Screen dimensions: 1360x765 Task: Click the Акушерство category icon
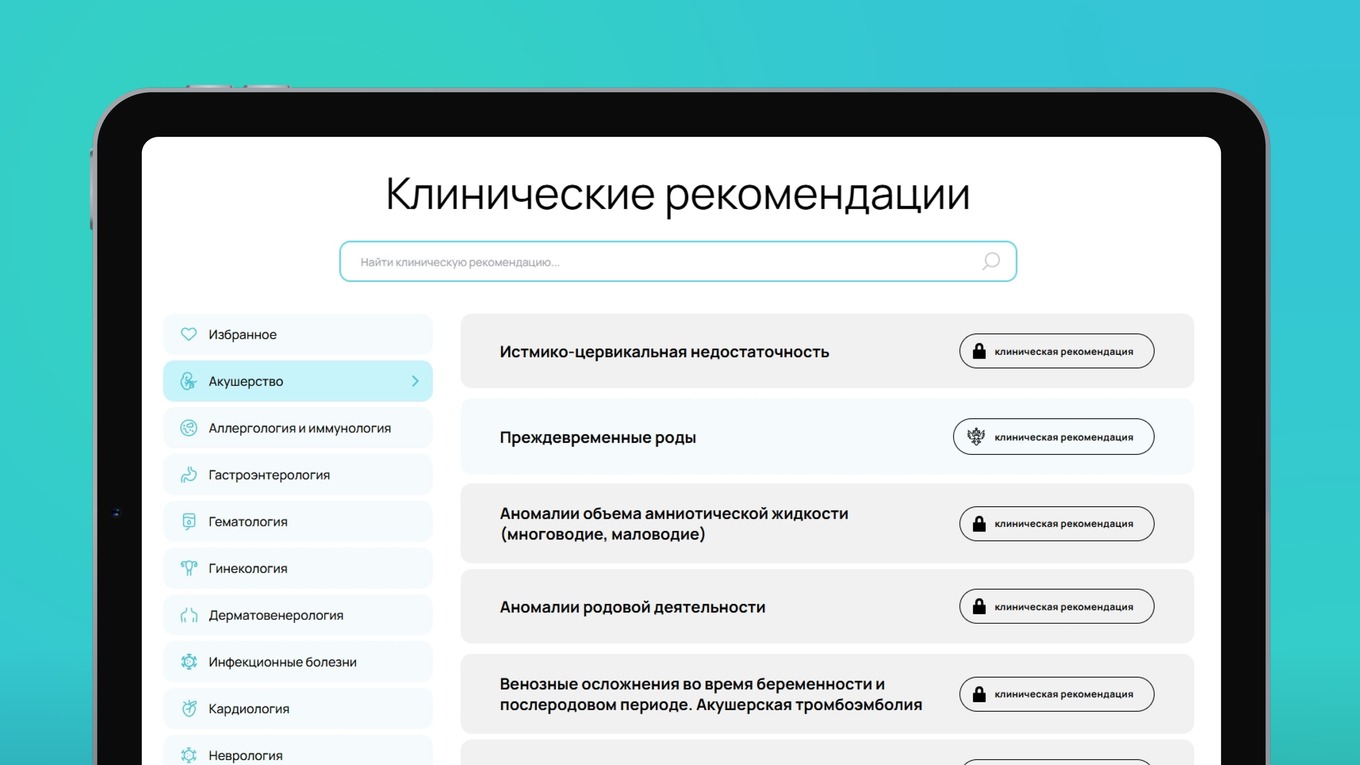188,381
